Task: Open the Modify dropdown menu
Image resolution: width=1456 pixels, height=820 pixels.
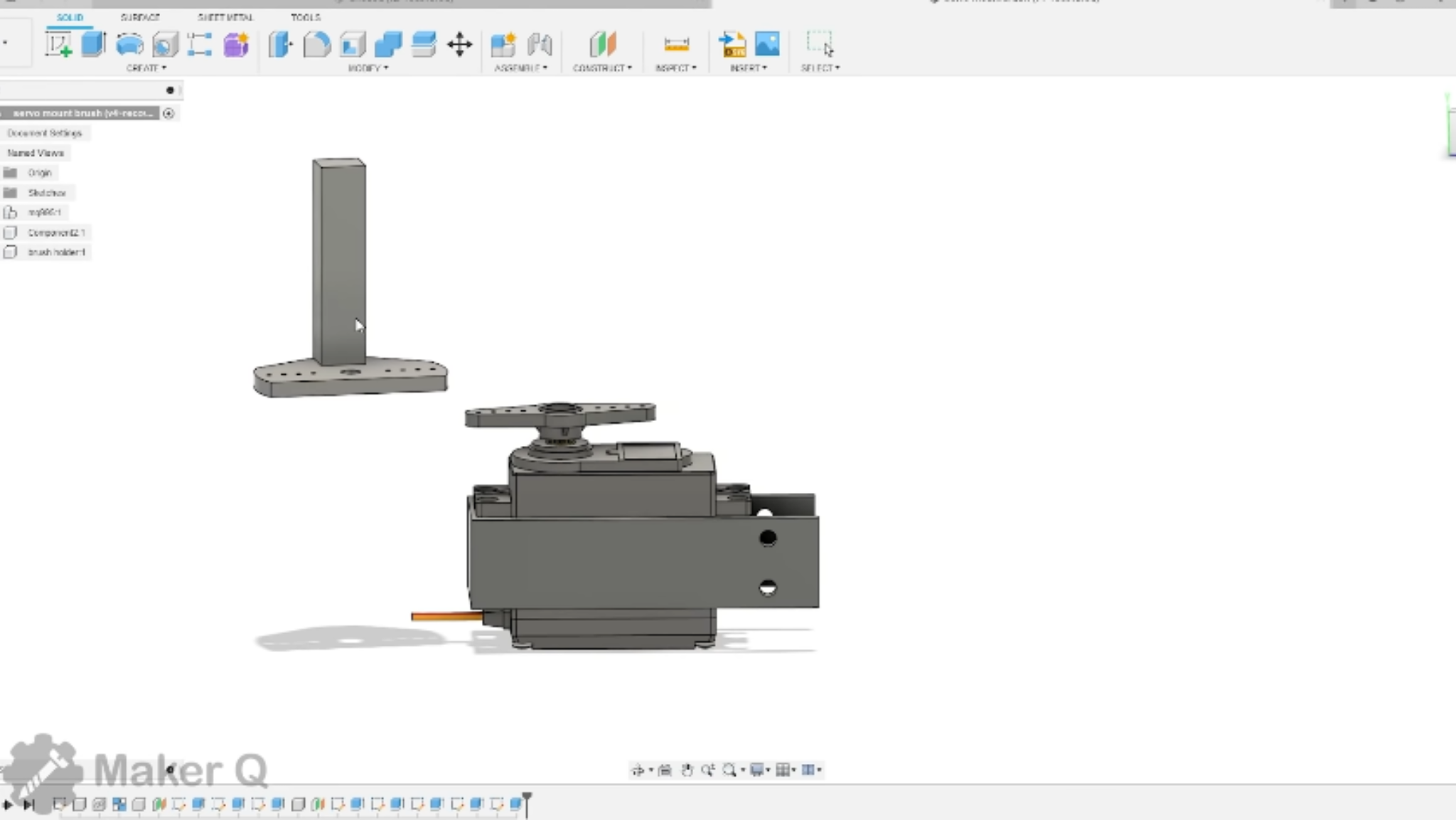Action: pos(368,68)
